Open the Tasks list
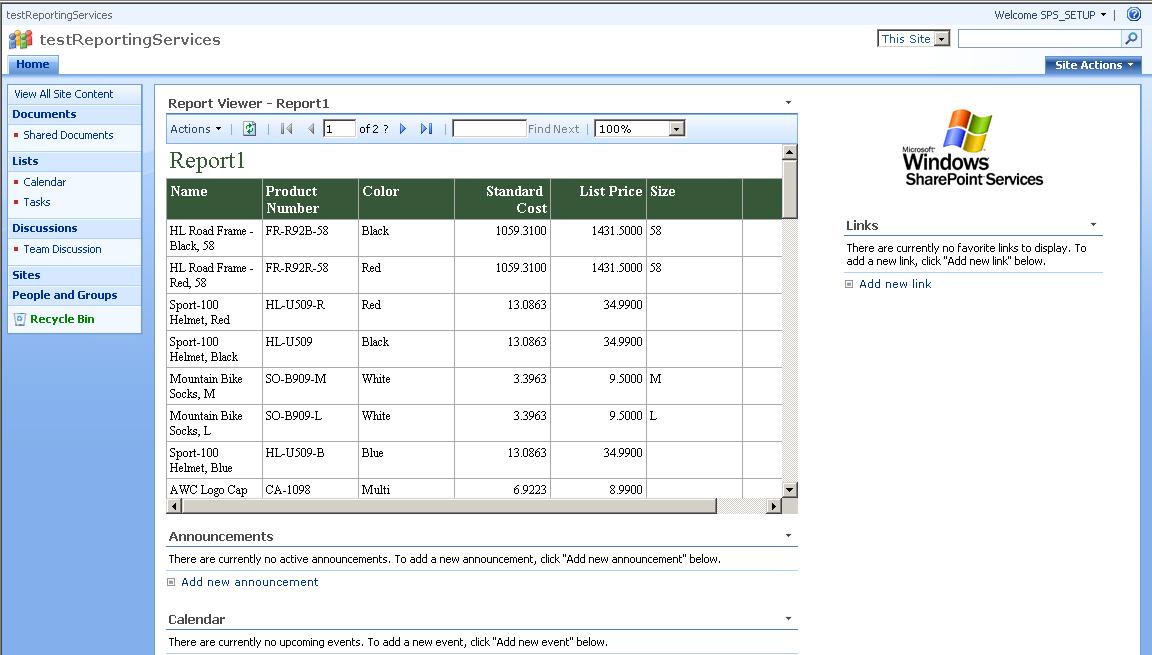Screen dimensions: 1152x655 click(37, 202)
